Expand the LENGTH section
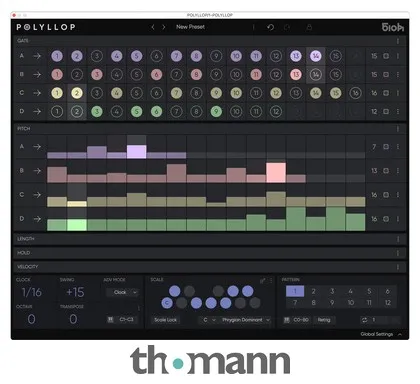420x384 pixels. (x=210, y=239)
